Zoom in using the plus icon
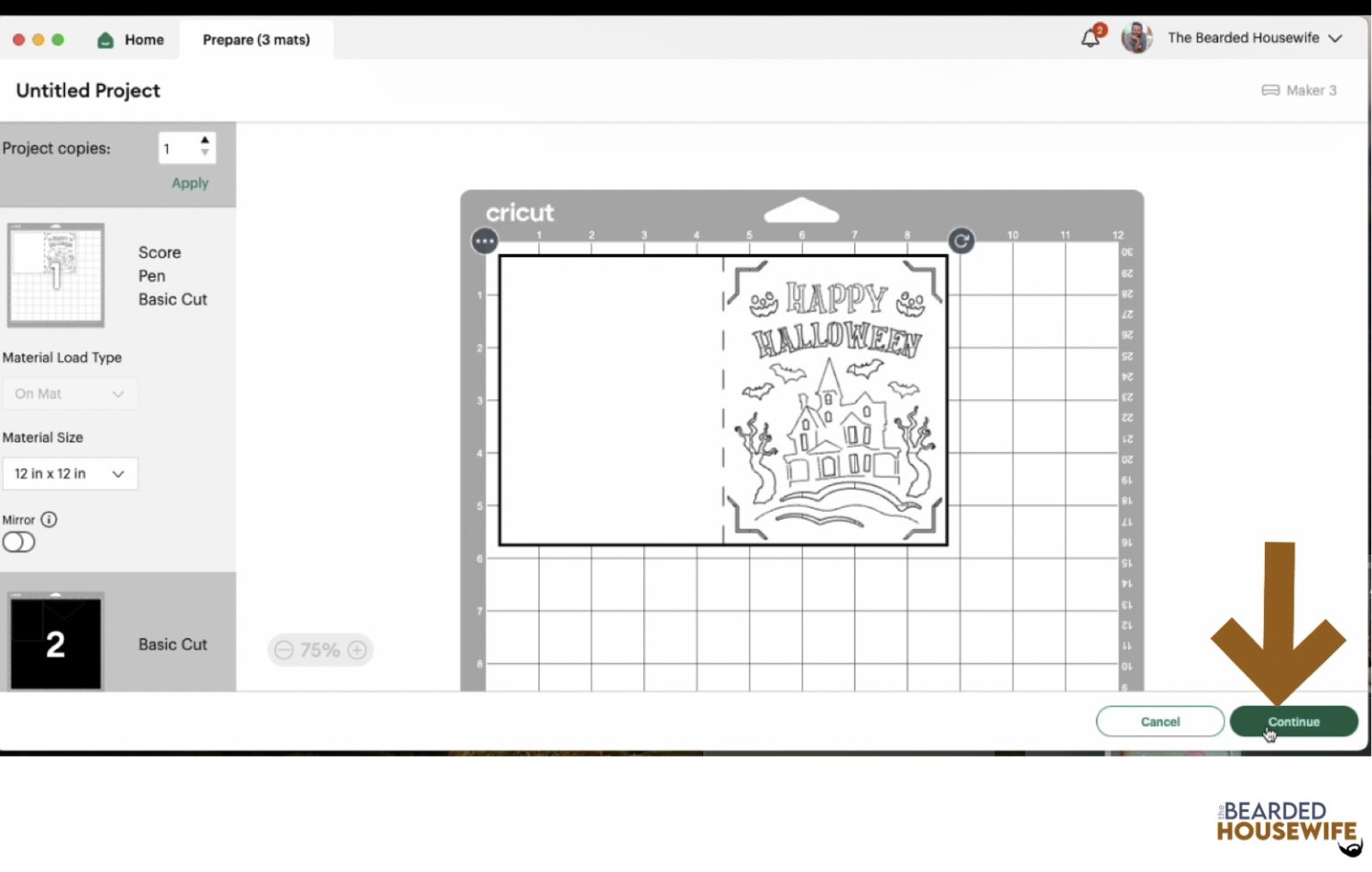This screenshot has width=1372, height=872. (356, 650)
